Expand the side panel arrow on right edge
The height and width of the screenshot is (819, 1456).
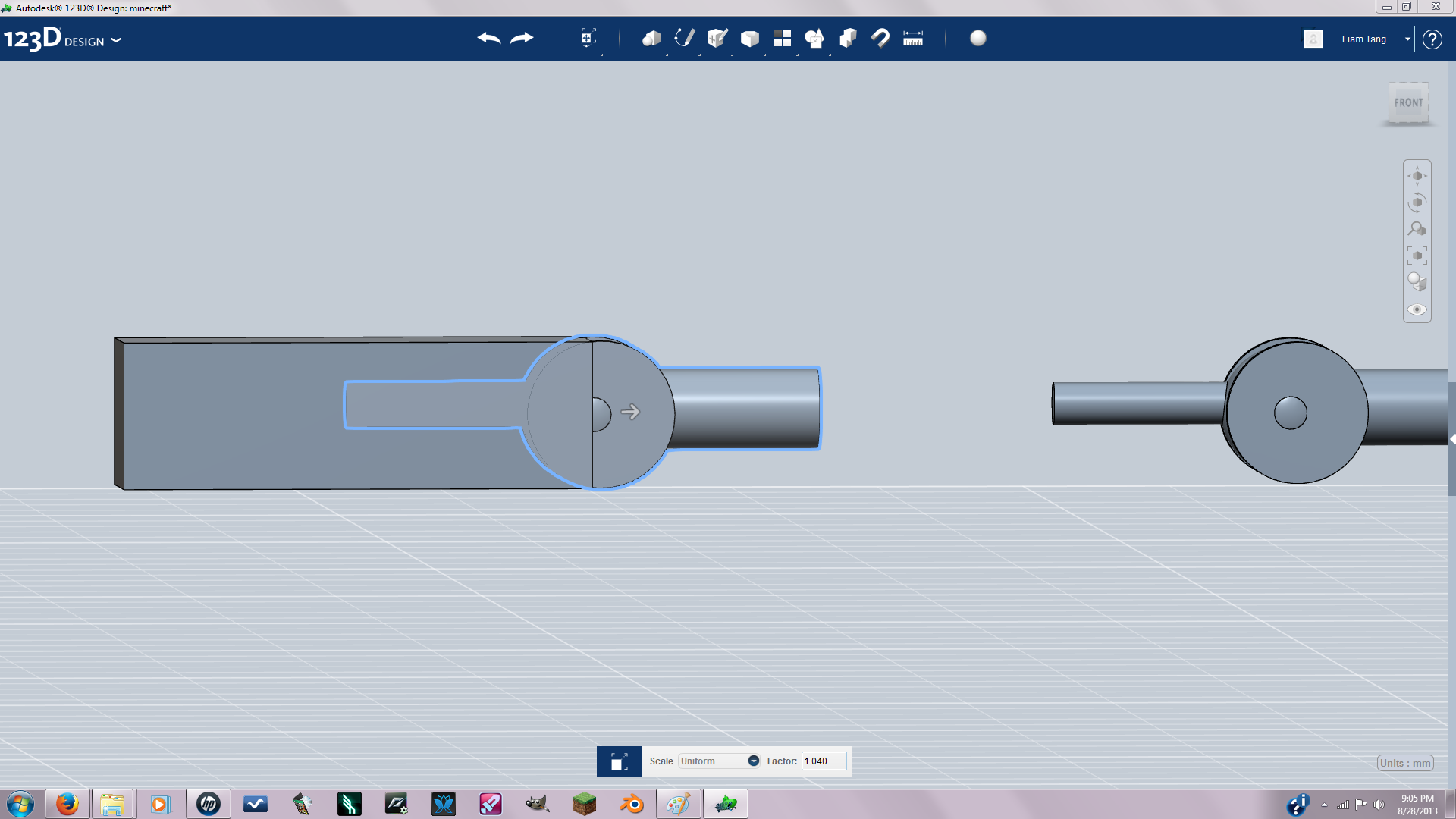click(x=1452, y=439)
